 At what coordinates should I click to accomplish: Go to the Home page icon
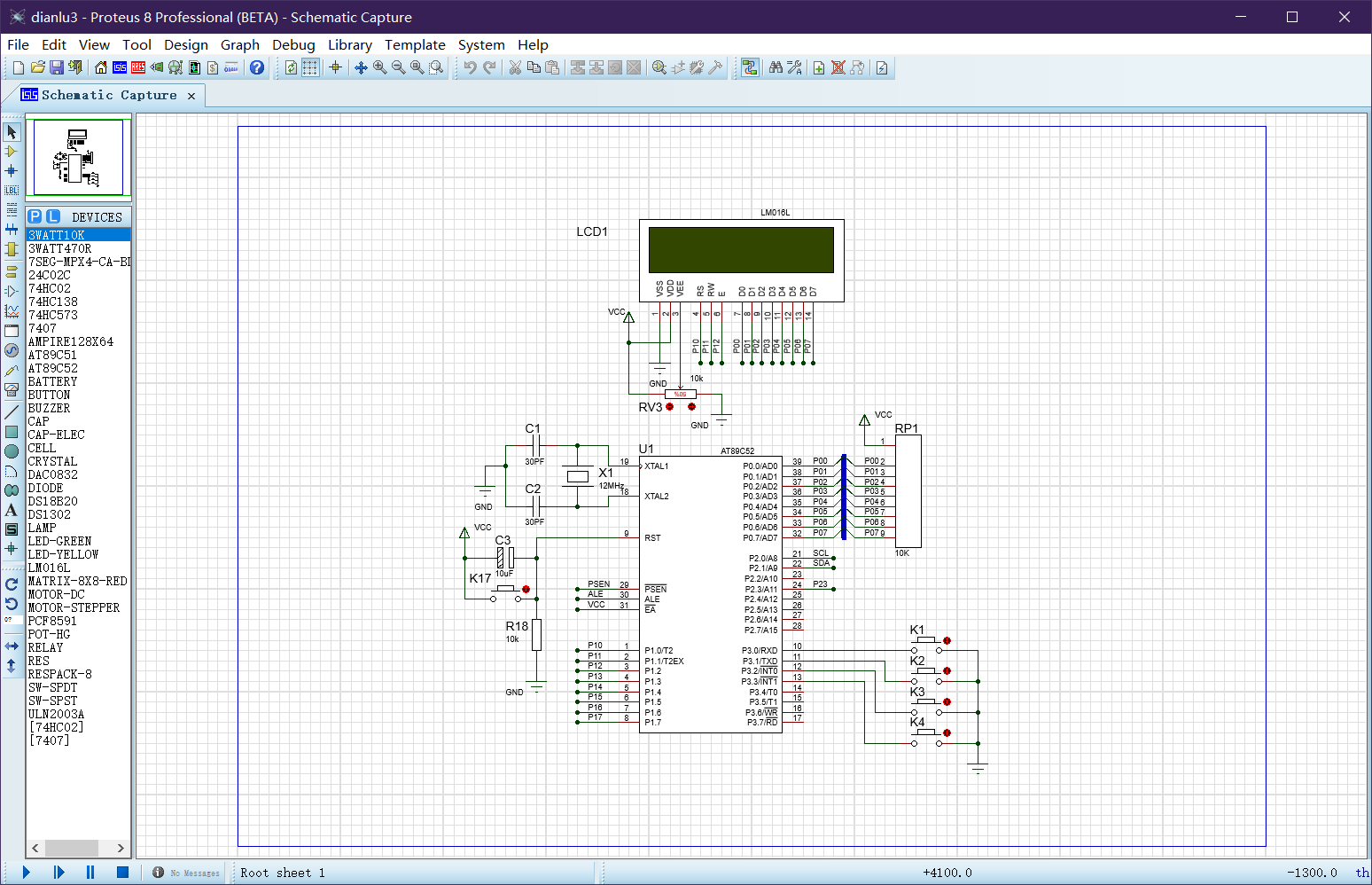[x=100, y=67]
